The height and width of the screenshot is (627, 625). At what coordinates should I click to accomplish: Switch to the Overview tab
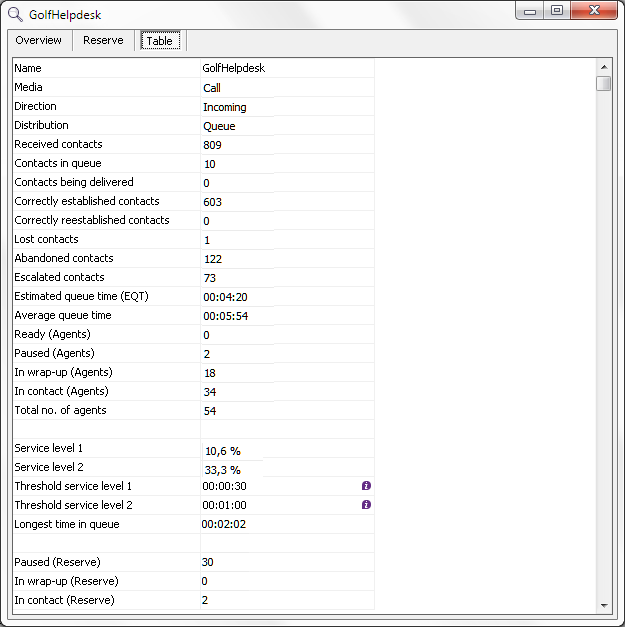click(x=39, y=41)
